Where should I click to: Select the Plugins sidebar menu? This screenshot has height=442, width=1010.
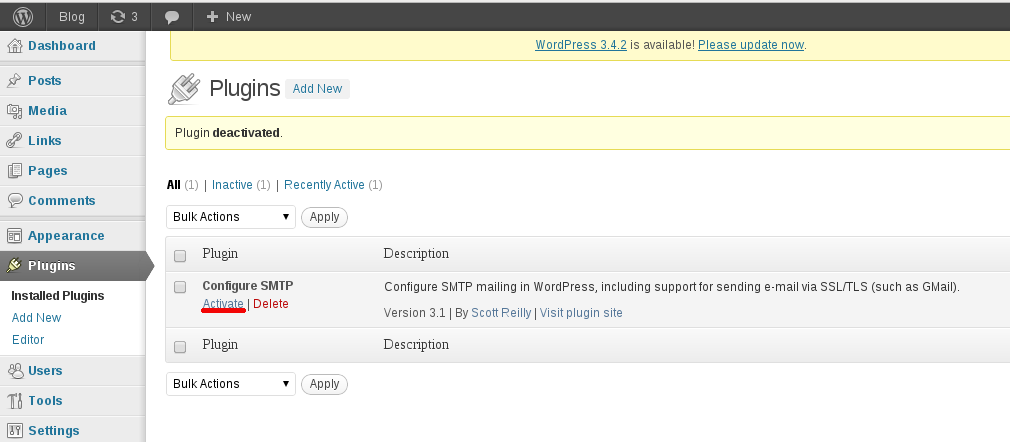(x=52, y=265)
